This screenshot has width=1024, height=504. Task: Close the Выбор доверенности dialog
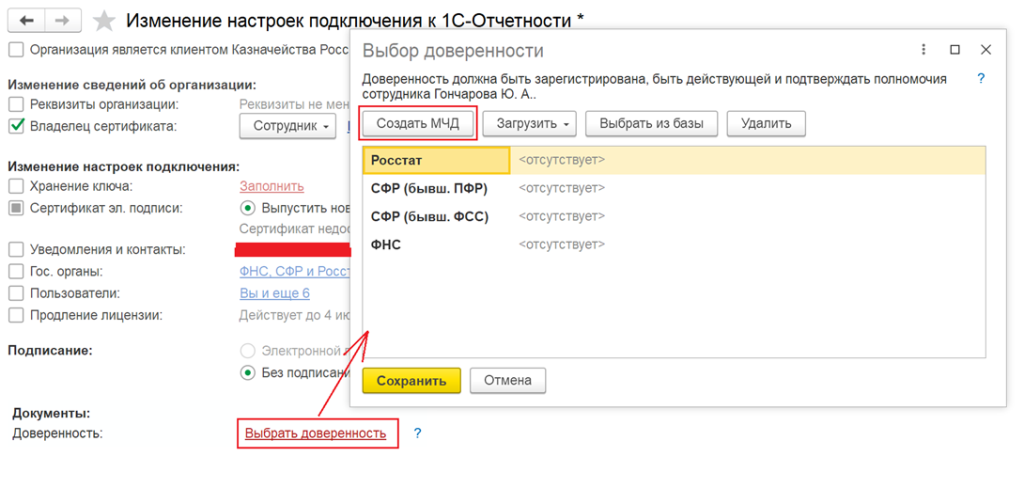click(x=986, y=50)
